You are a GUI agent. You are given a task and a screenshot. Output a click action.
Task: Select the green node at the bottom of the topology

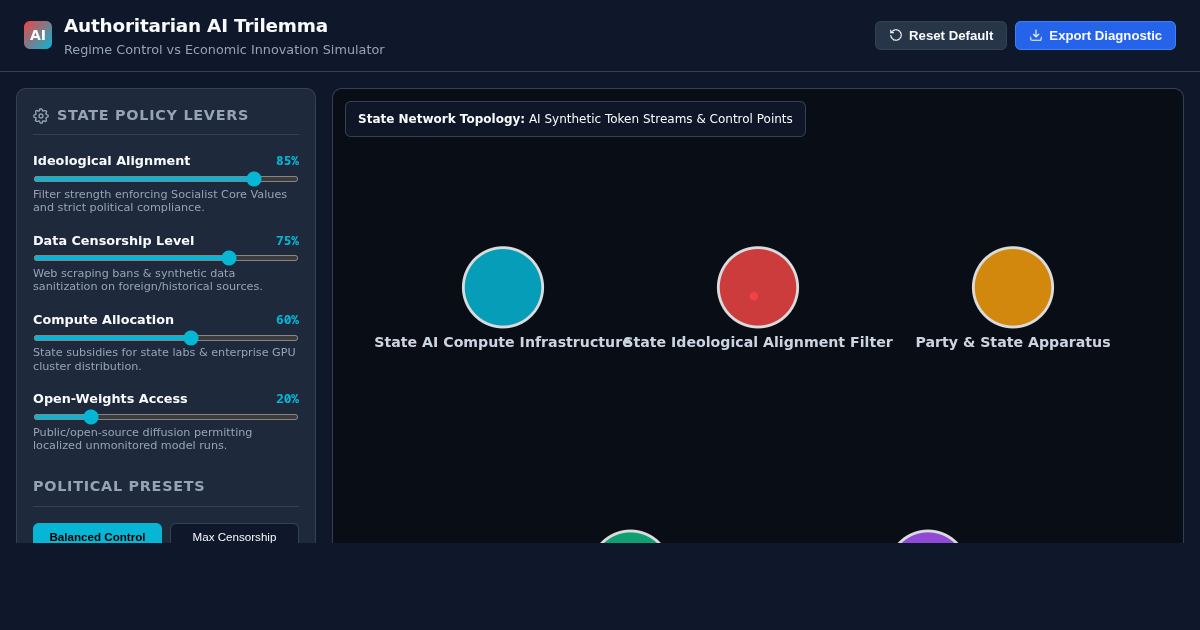click(x=630, y=537)
